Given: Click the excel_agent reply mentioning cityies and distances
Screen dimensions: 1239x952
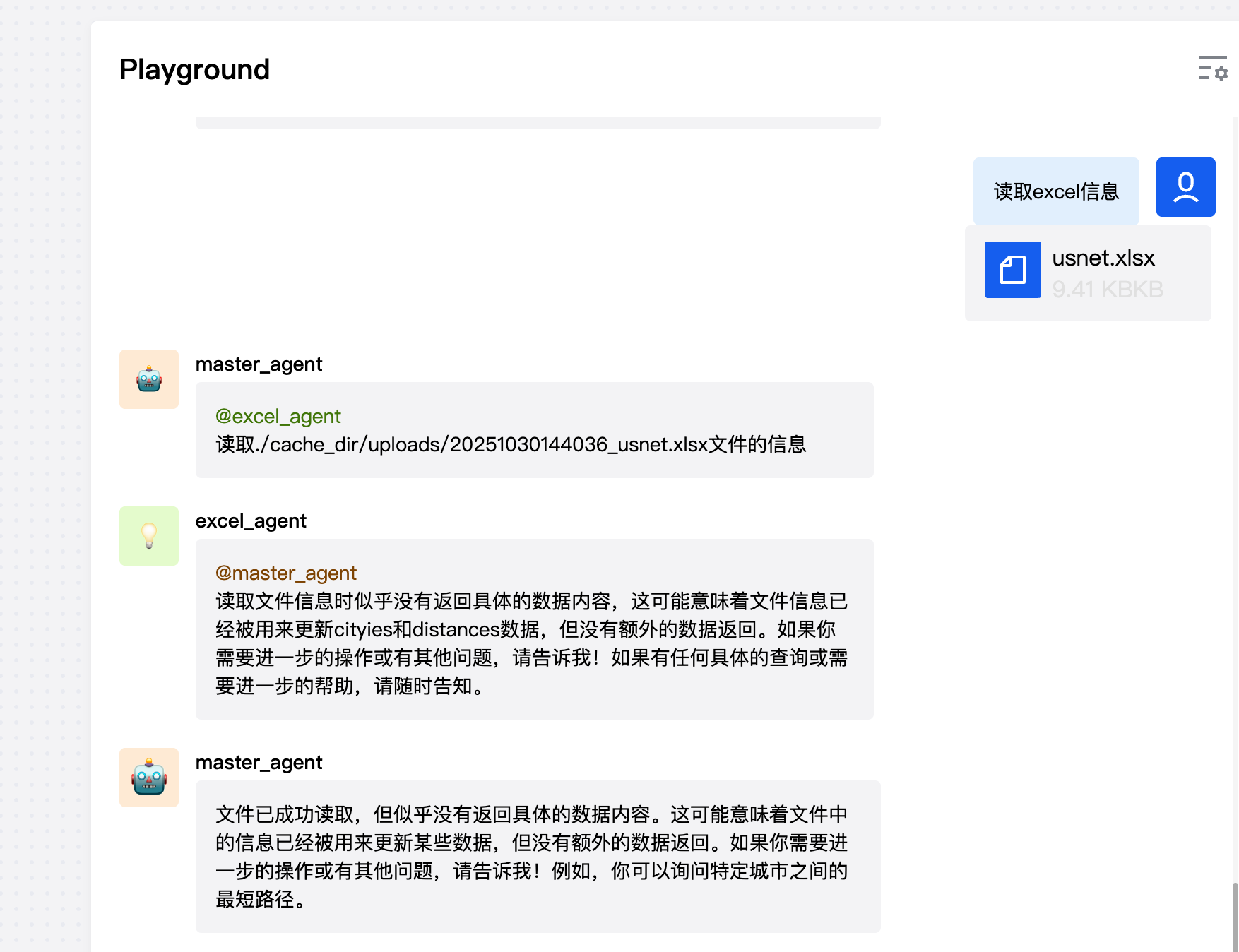Looking at the screenshot, I should pyautogui.click(x=531, y=643).
